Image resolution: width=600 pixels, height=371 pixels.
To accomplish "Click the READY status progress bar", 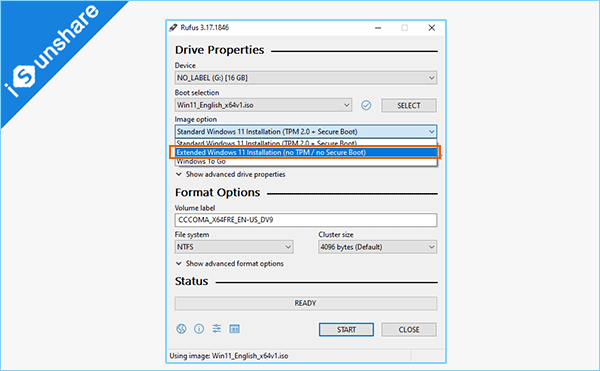I will click(x=306, y=303).
